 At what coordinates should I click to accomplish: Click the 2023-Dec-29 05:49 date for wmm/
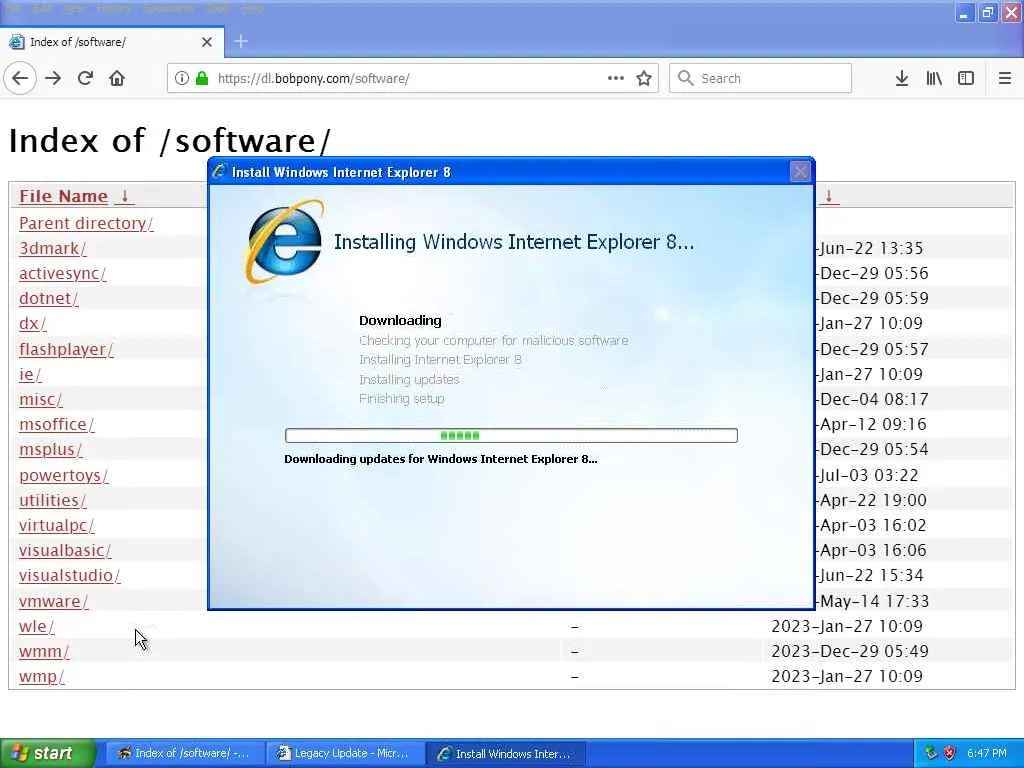point(850,651)
